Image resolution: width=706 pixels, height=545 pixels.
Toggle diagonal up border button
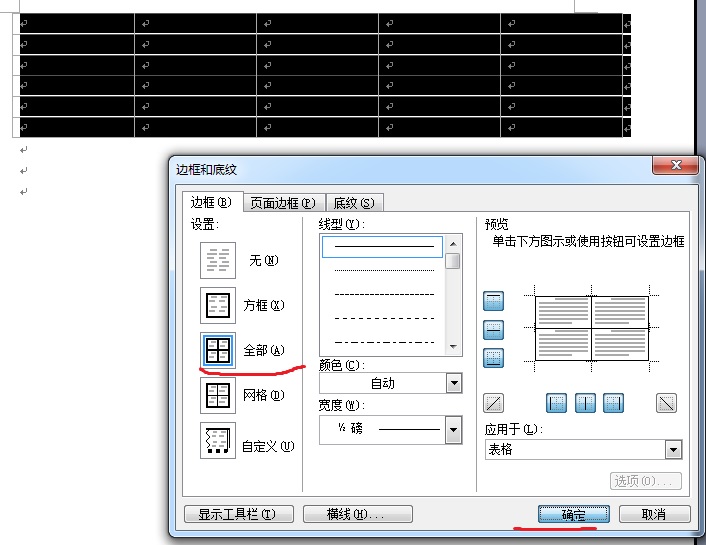pos(493,403)
